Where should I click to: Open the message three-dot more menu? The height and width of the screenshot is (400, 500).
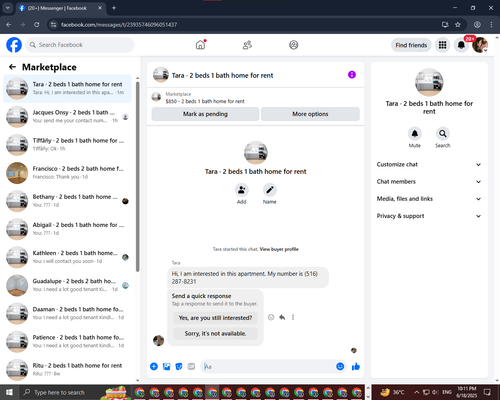tap(293, 317)
